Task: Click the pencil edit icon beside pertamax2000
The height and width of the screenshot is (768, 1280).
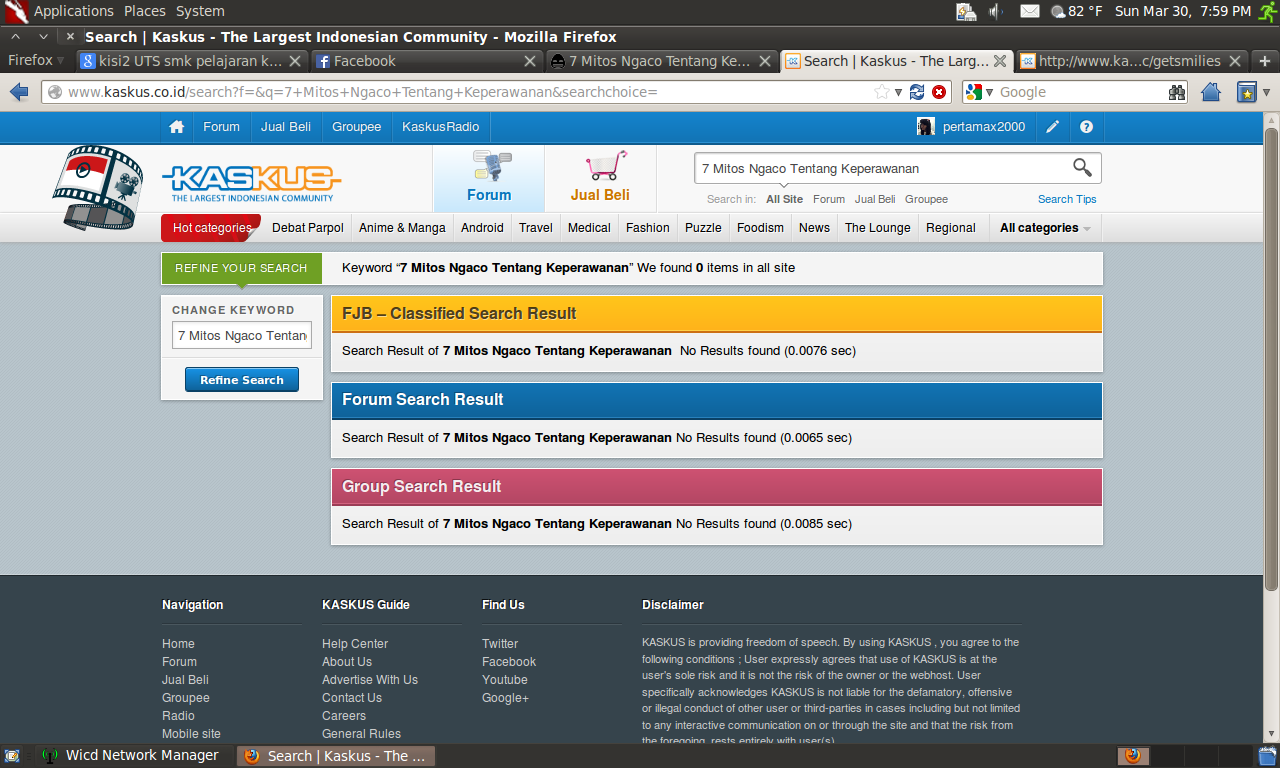Action: coord(1053,127)
